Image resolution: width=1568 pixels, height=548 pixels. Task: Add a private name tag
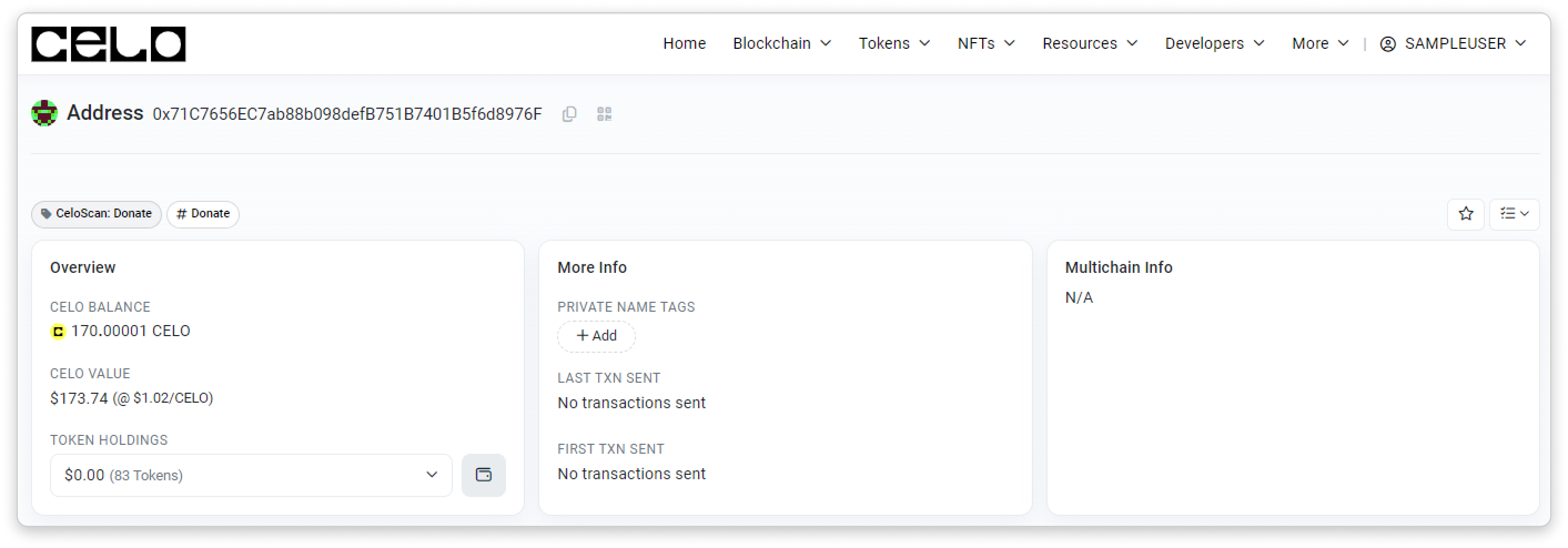point(596,336)
